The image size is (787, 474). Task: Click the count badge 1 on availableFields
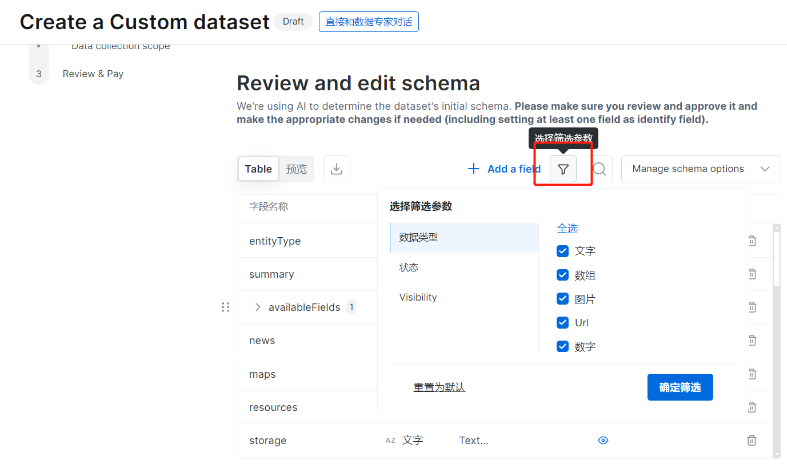[351, 307]
